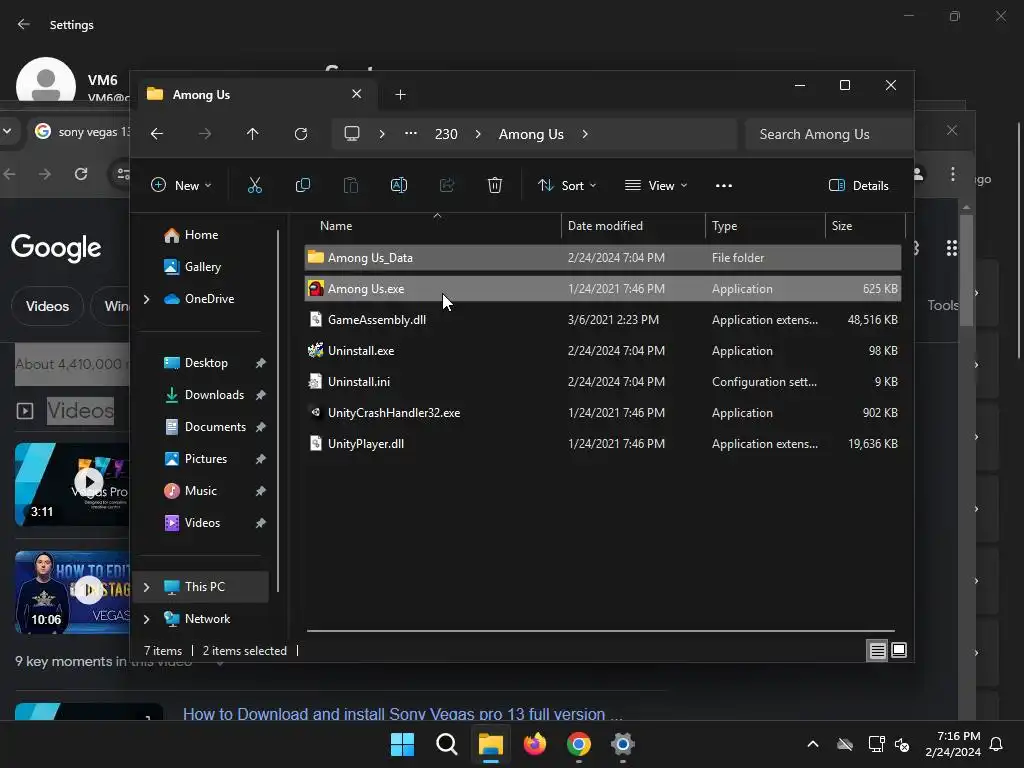
Task: Click the Rename icon in Explorer toolbar
Action: (398, 185)
